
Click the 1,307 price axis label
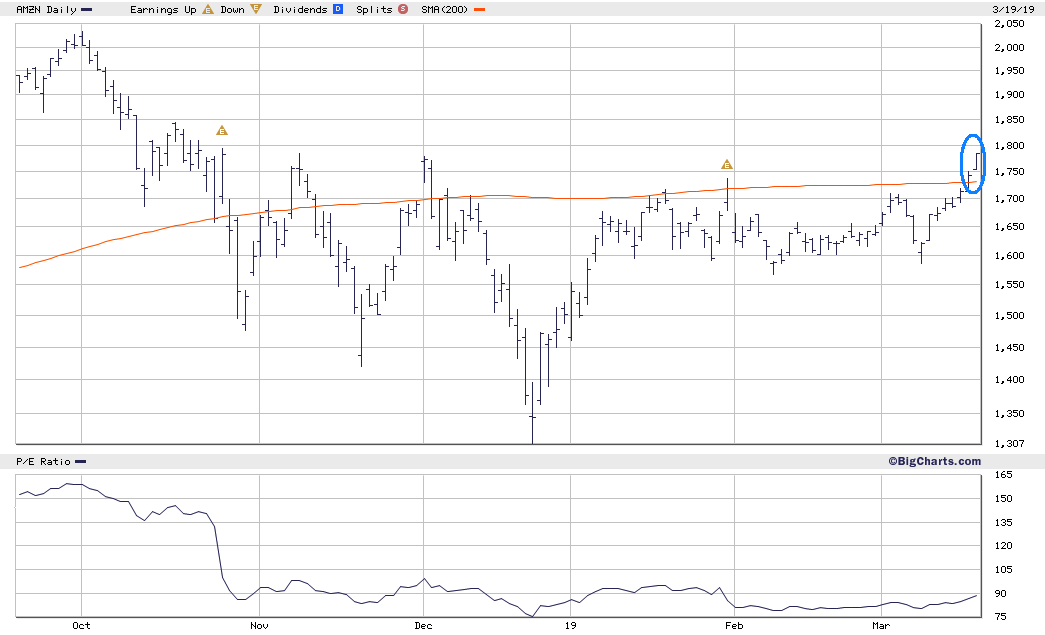click(1009, 443)
